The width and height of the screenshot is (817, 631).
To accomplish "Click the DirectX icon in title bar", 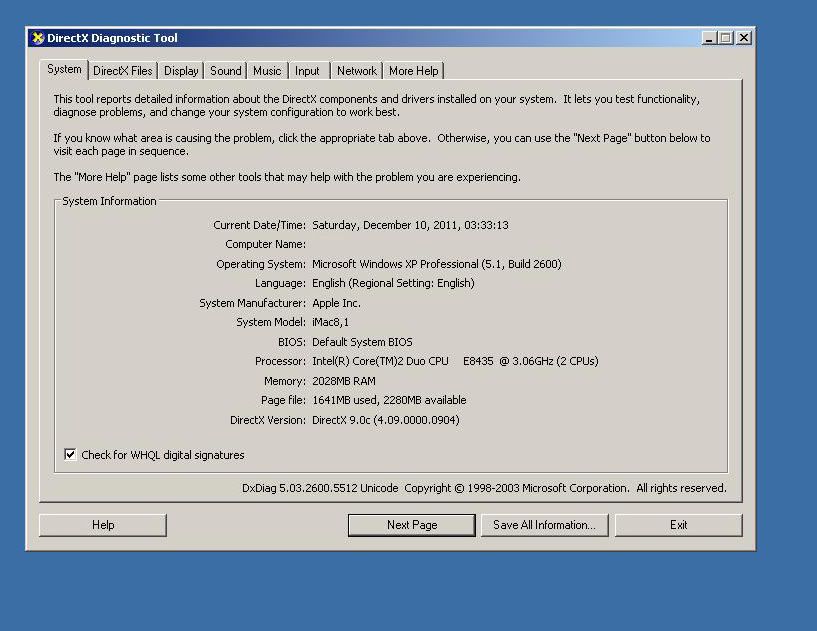I will pos(38,38).
